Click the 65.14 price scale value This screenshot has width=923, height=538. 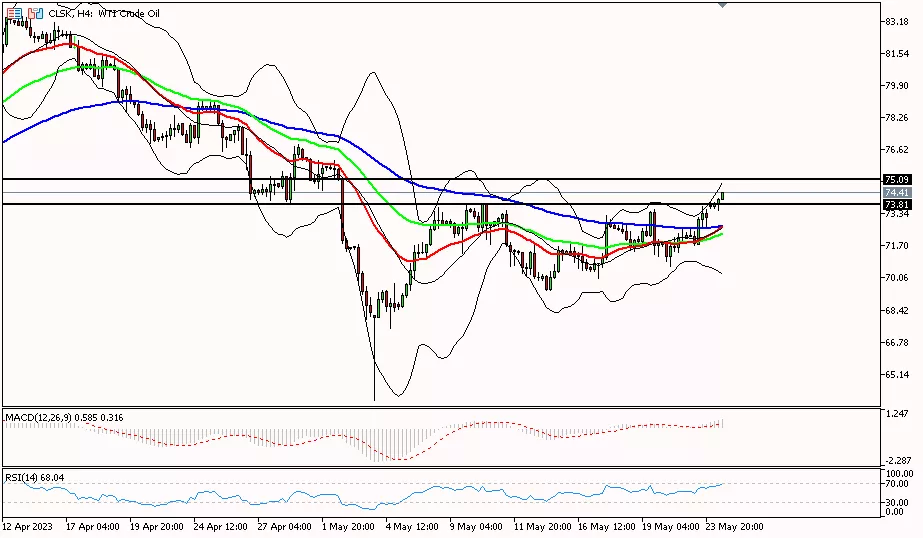pyautogui.click(x=896, y=374)
